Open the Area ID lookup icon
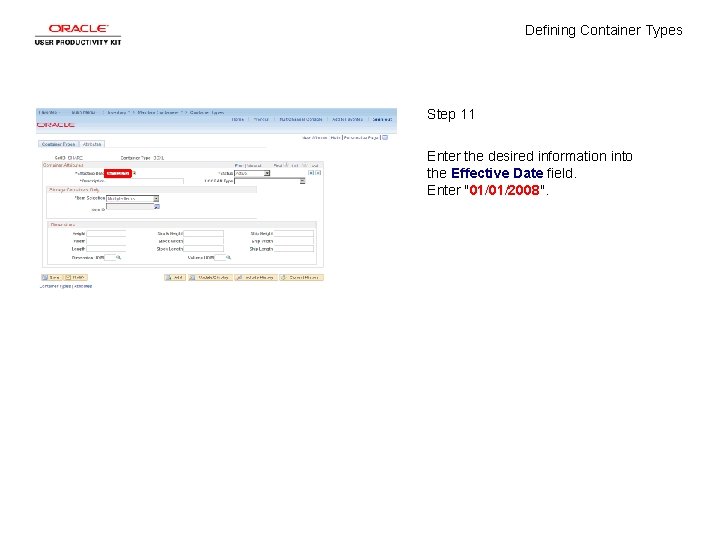The height and width of the screenshot is (540, 720). click(157, 207)
